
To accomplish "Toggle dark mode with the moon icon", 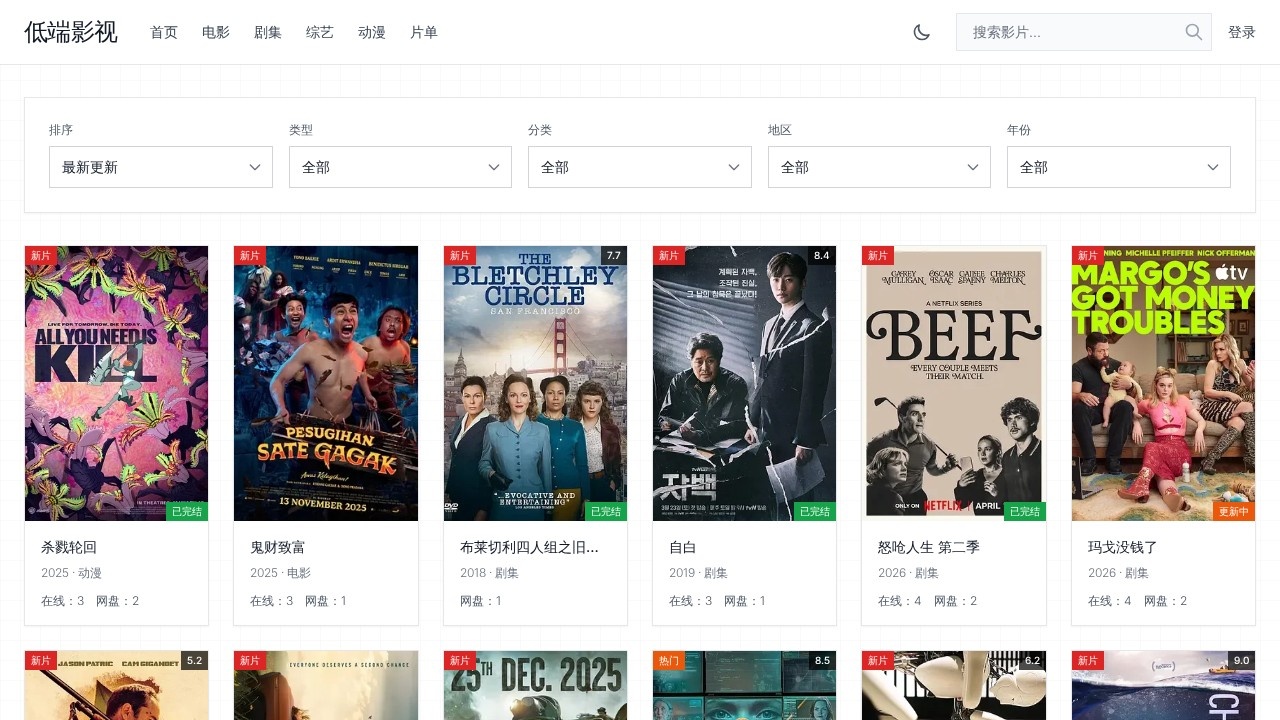I will 921,32.
